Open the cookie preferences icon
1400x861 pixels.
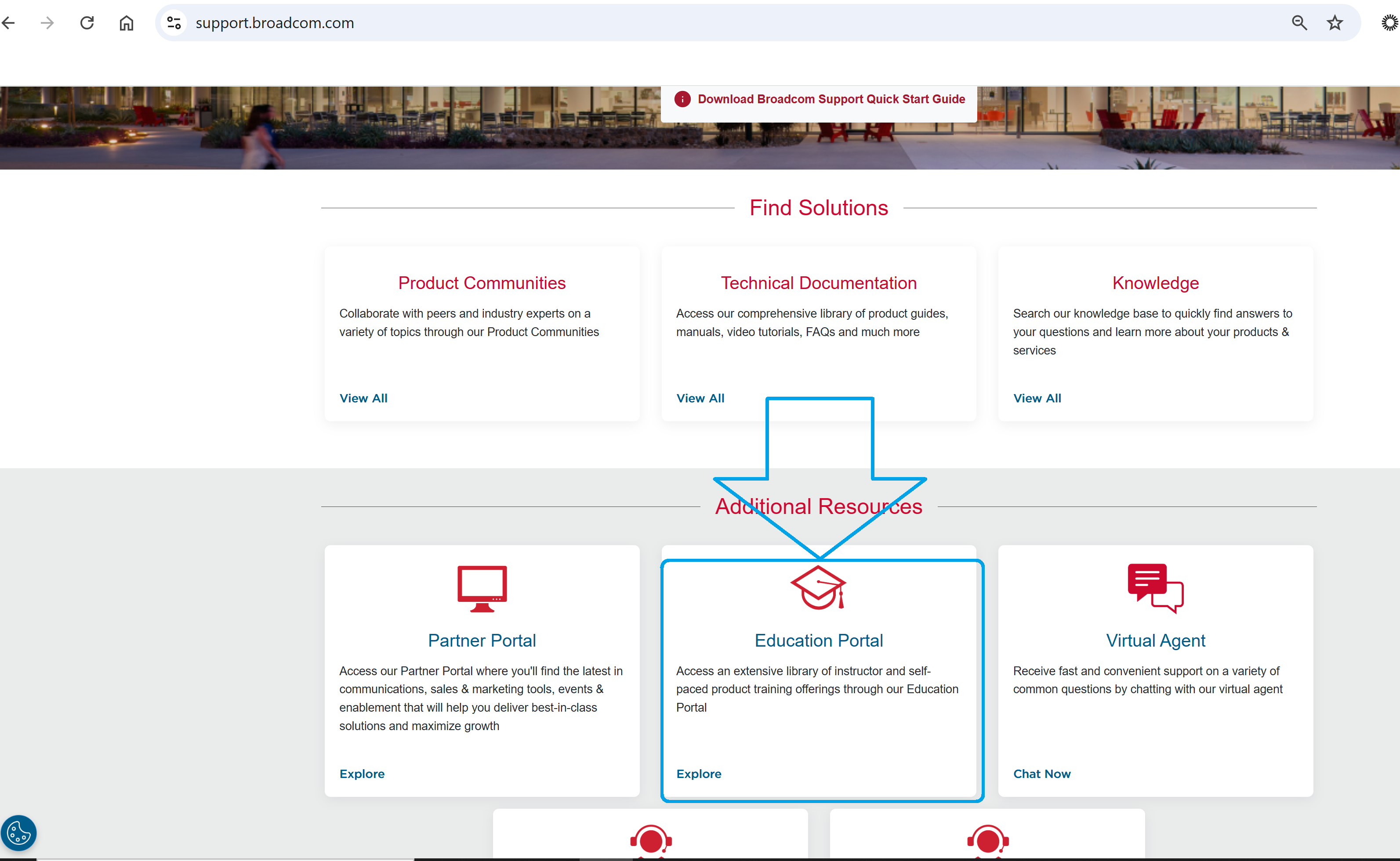click(x=19, y=832)
